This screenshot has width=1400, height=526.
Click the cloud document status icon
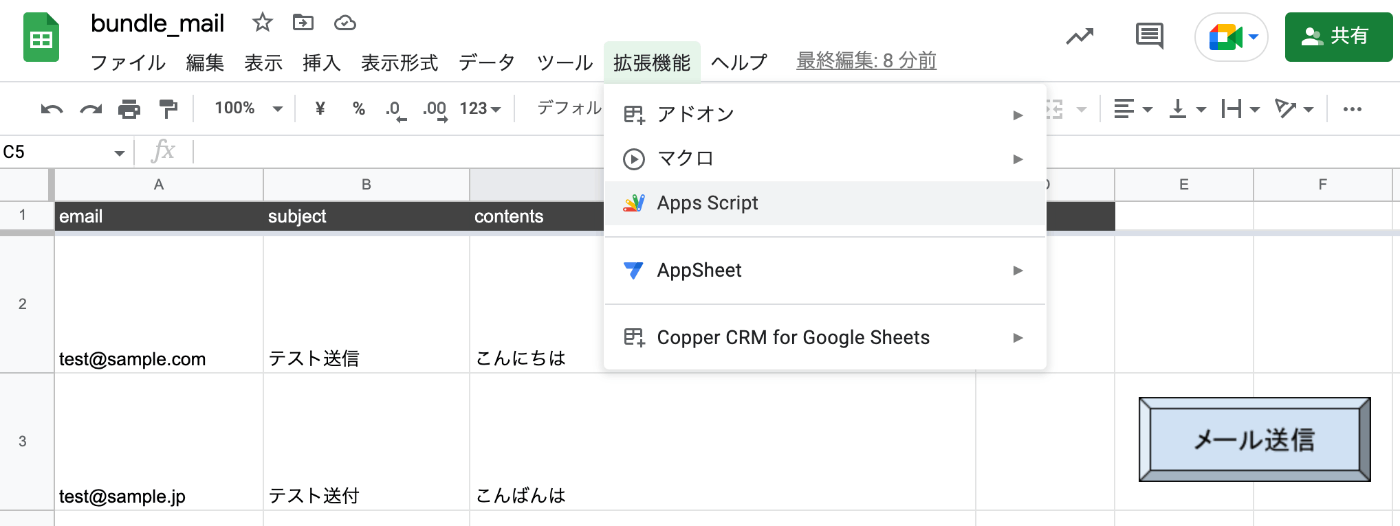coord(344,23)
